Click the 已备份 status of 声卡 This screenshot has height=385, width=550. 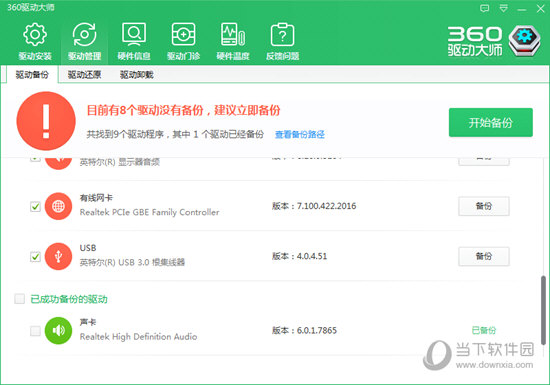(484, 330)
